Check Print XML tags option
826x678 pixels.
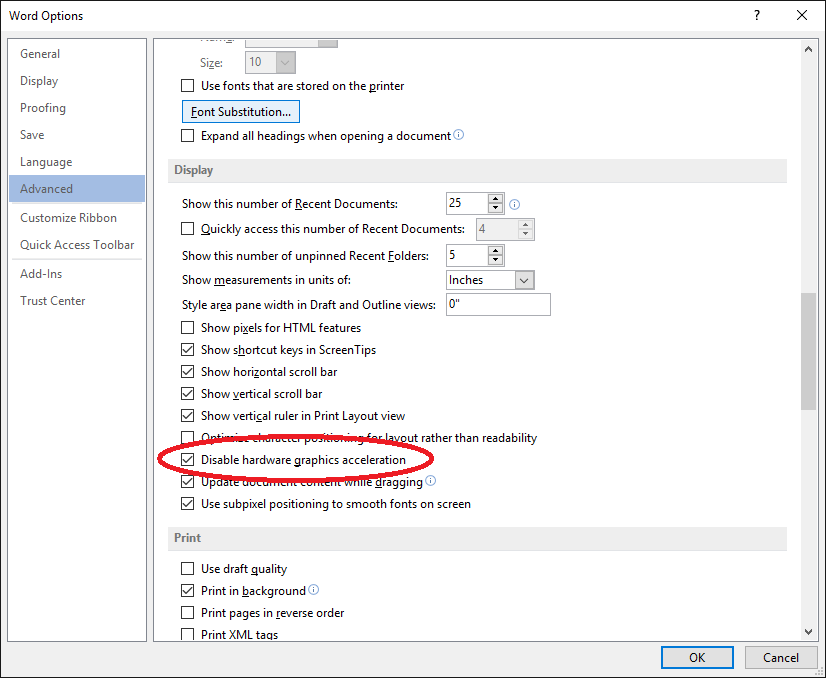[x=188, y=634]
